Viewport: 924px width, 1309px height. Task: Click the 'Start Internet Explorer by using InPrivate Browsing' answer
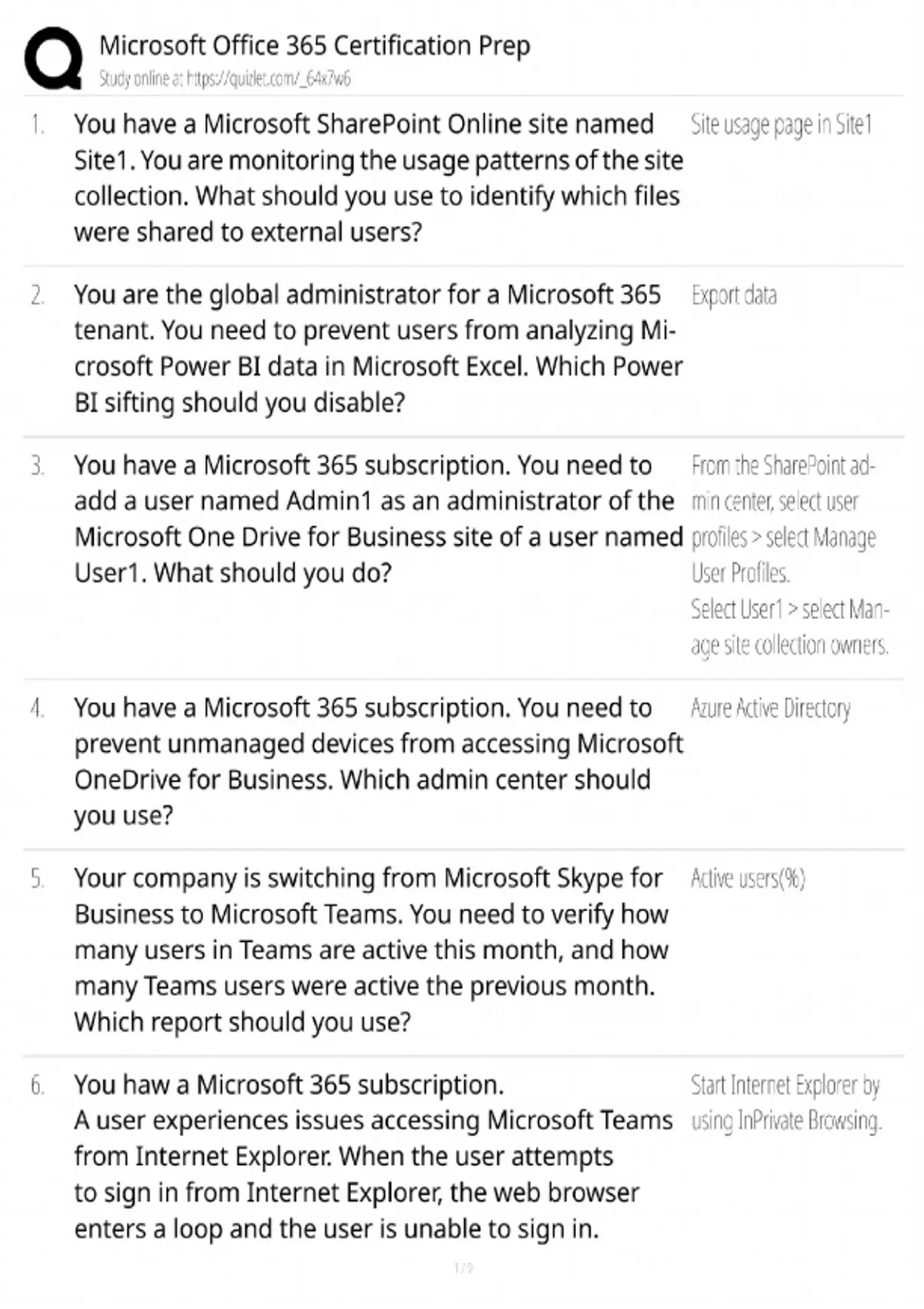pyautogui.click(x=785, y=1103)
